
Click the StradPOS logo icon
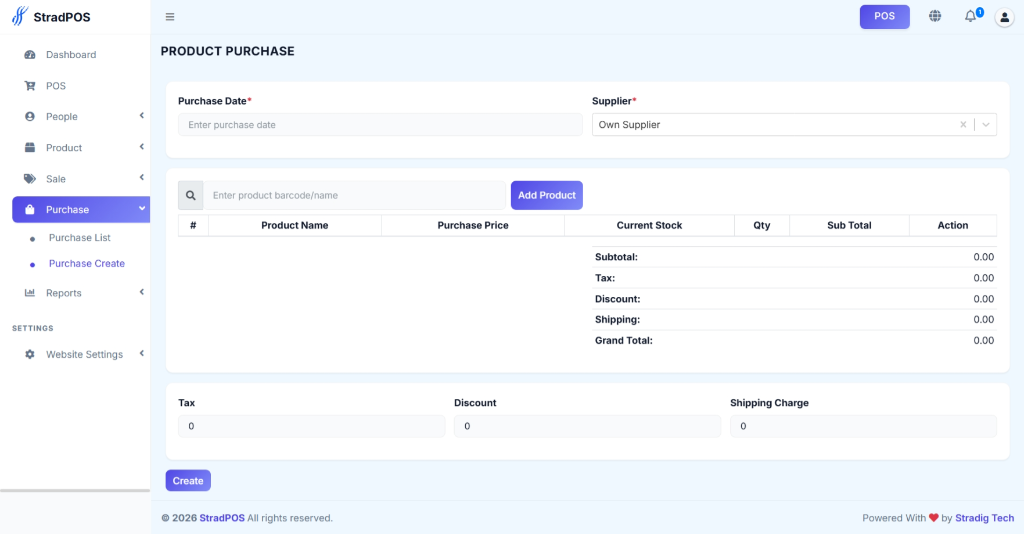click(x=20, y=16)
